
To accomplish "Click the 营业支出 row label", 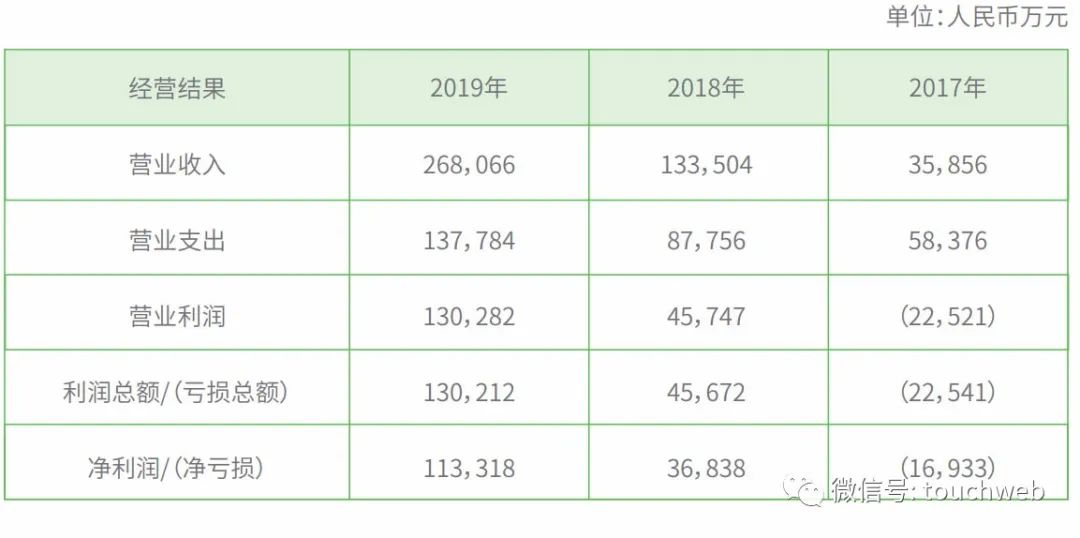I will click(x=178, y=240).
